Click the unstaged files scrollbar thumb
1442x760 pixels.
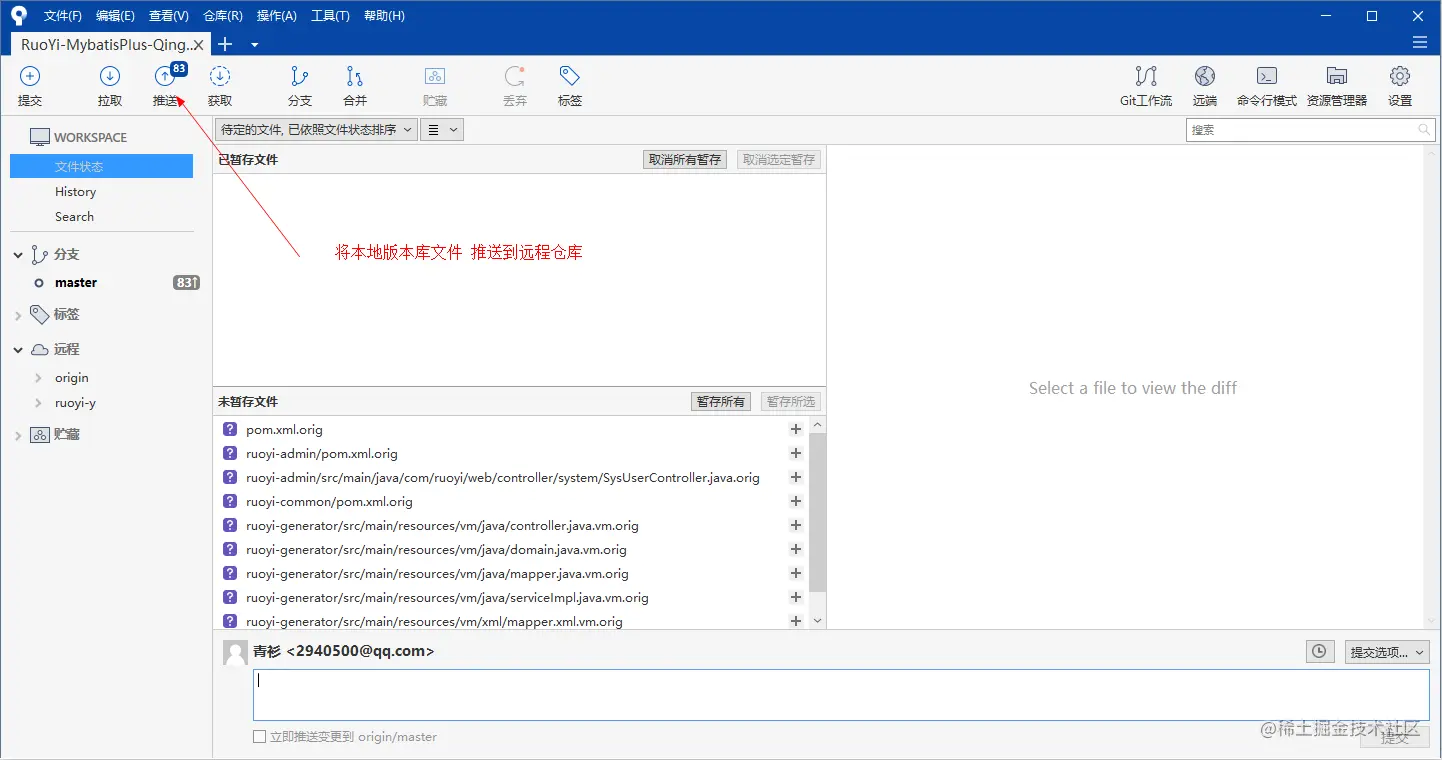[x=817, y=512]
